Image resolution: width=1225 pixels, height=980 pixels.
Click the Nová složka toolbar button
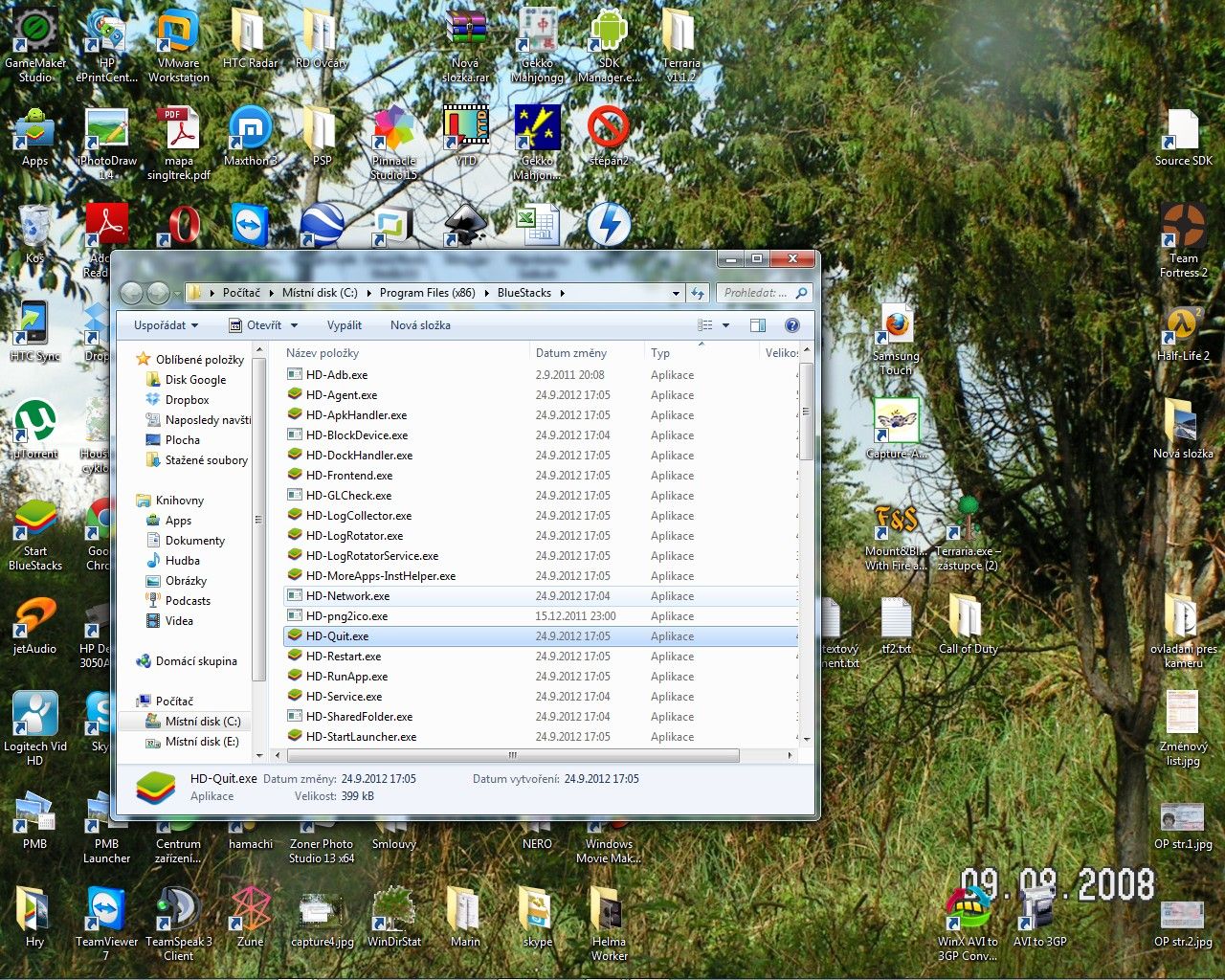click(420, 325)
